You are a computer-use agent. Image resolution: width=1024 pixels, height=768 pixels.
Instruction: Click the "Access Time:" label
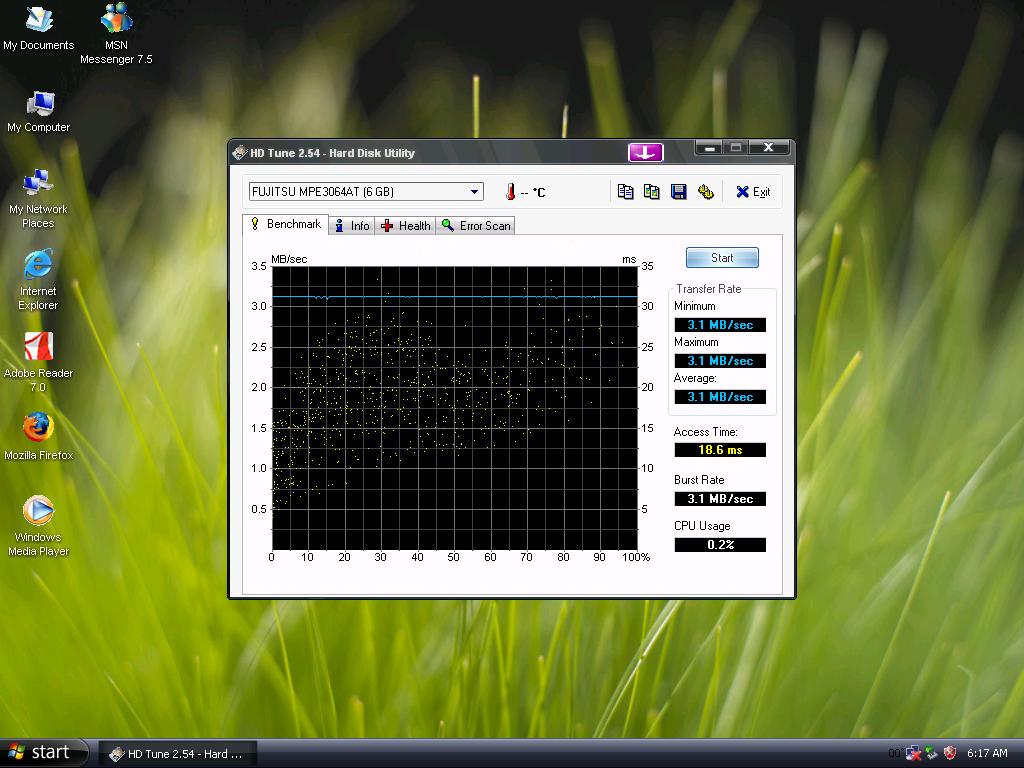coord(705,432)
